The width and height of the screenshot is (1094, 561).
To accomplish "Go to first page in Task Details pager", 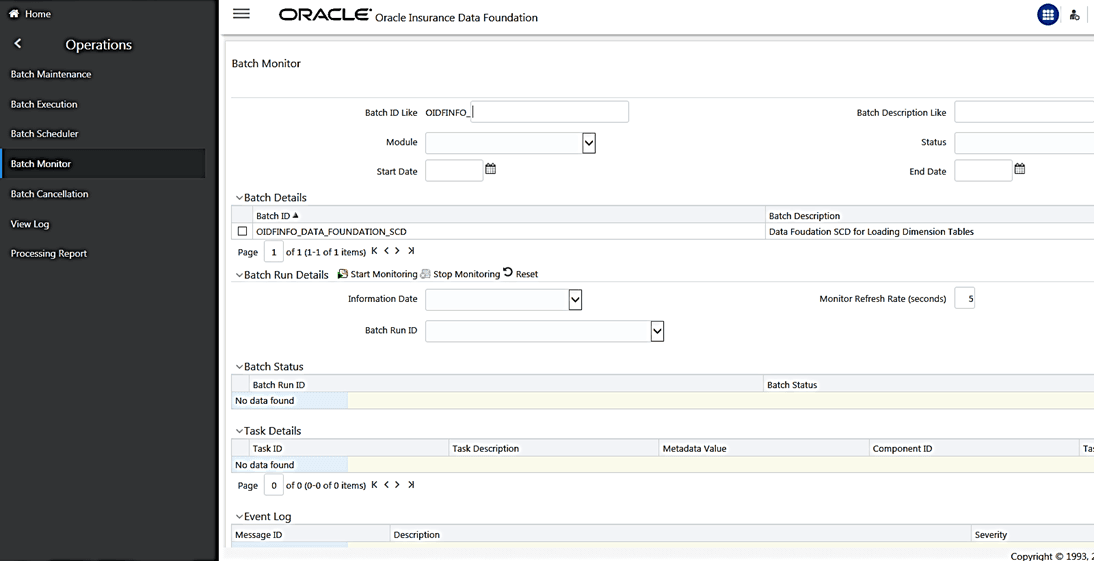I will click(x=375, y=485).
